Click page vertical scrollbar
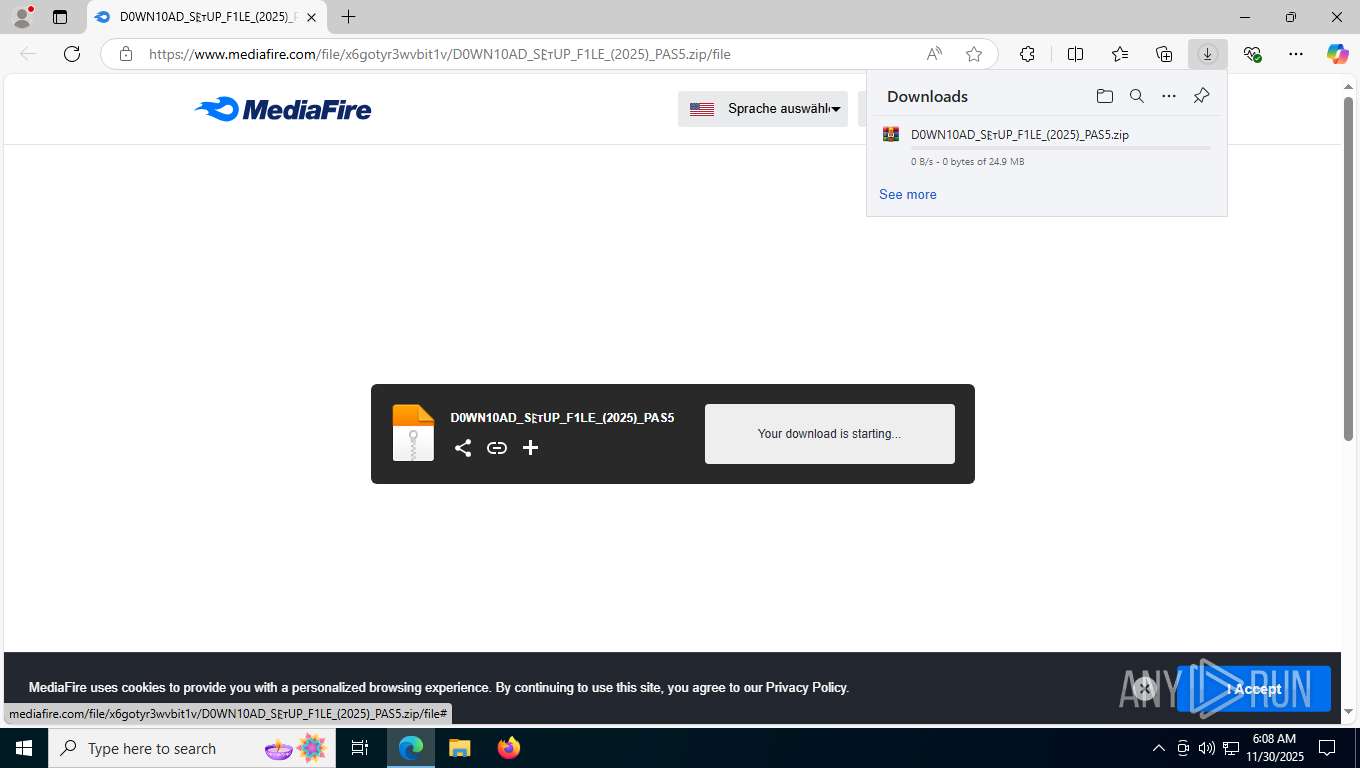Screen dimensions: 1360x768 click(x=1348, y=270)
